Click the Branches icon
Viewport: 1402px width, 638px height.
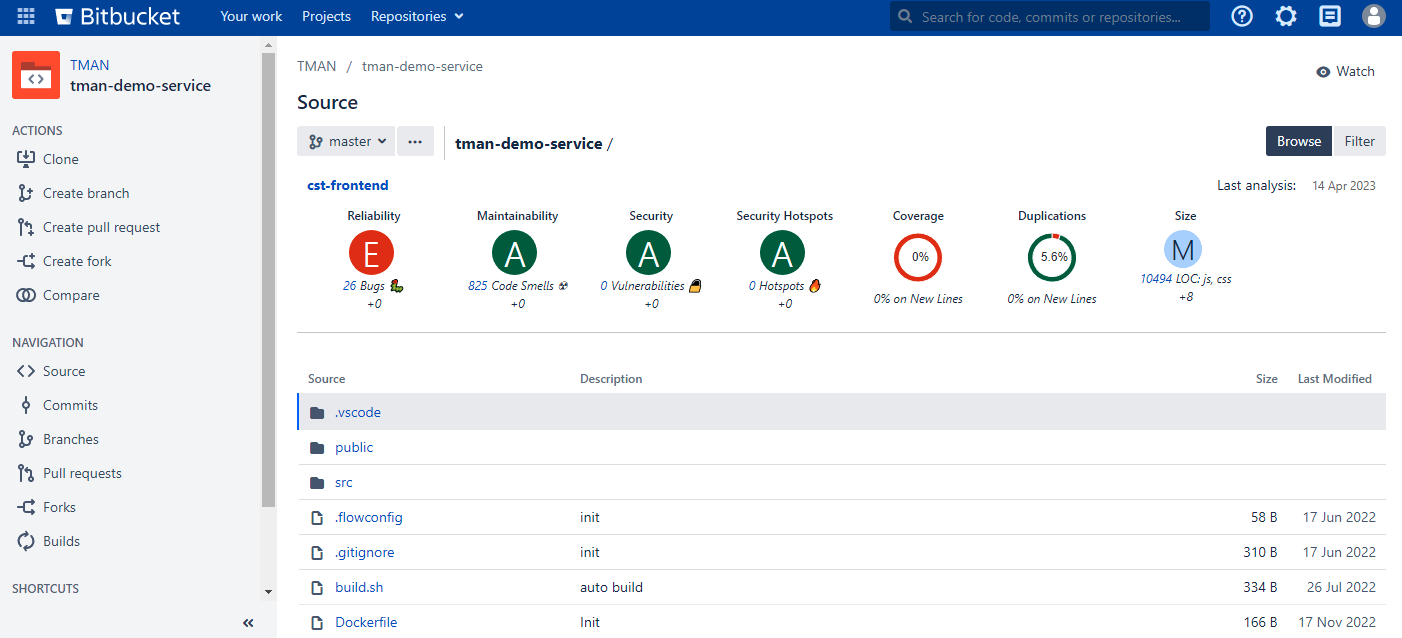[x=26, y=439]
